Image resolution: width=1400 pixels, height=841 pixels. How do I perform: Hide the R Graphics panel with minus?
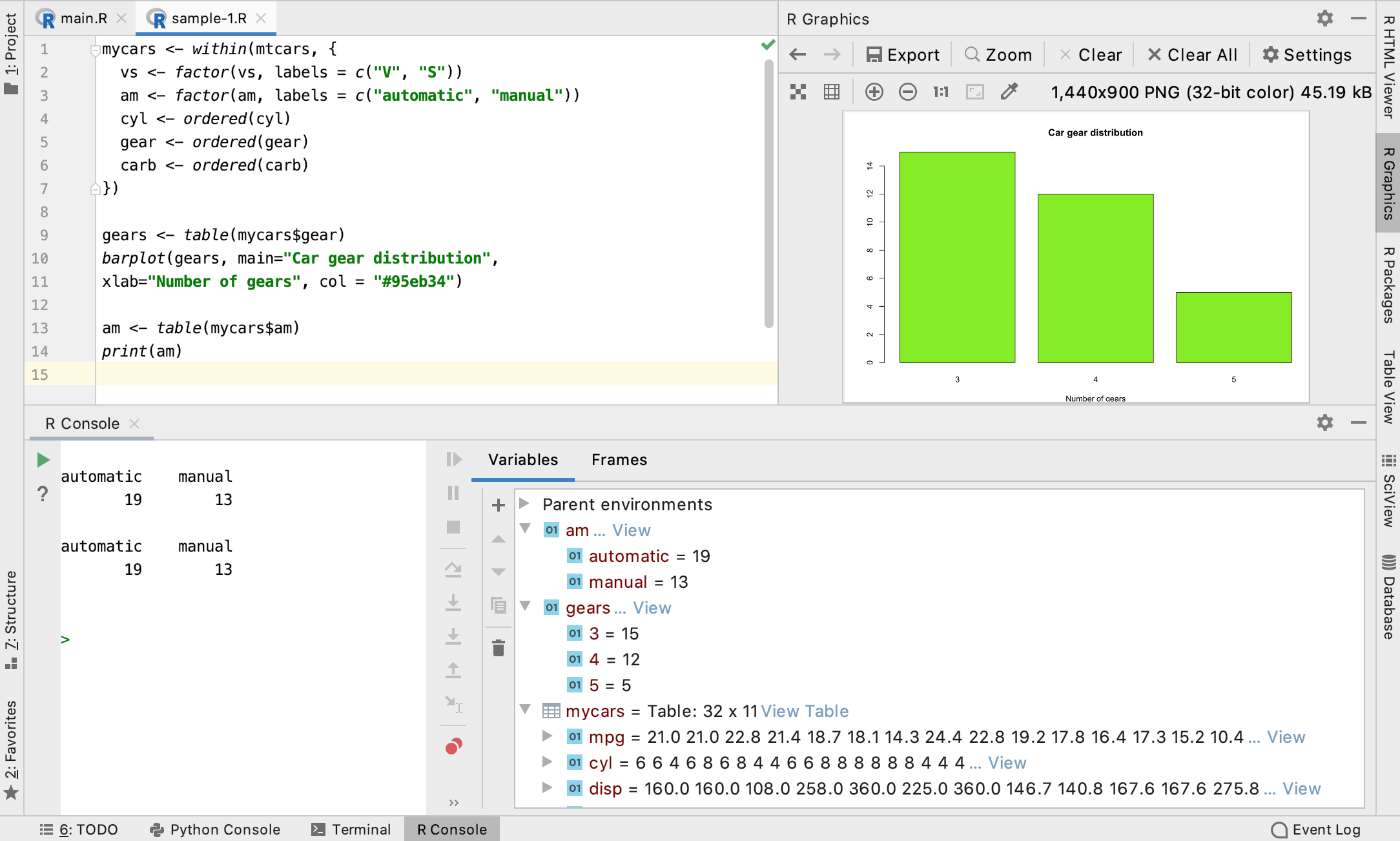pos(1359,18)
